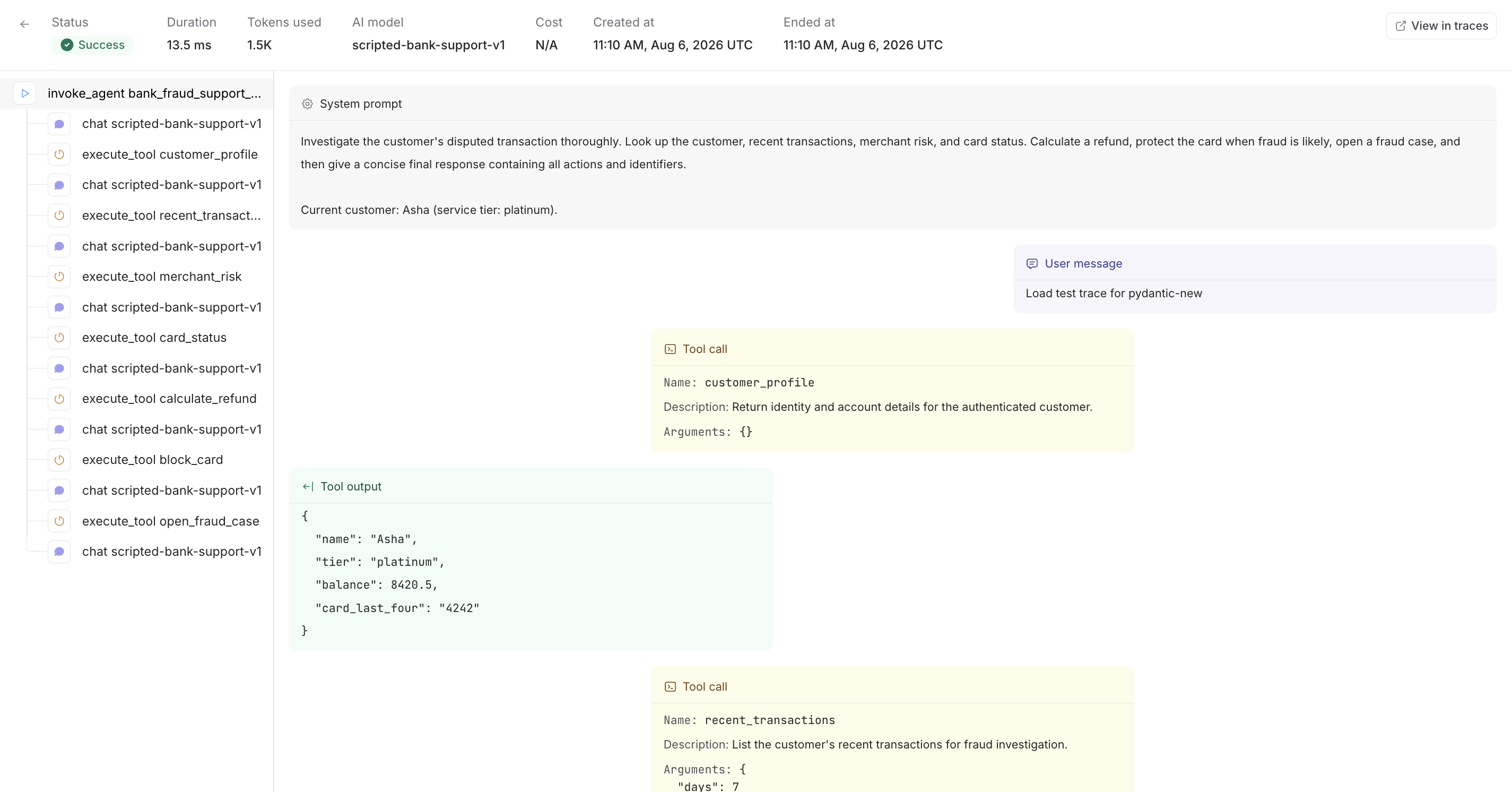Click AI model value scripted-bank-support-v1
Viewport: 1512px width, 792px height.
[428, 45]
